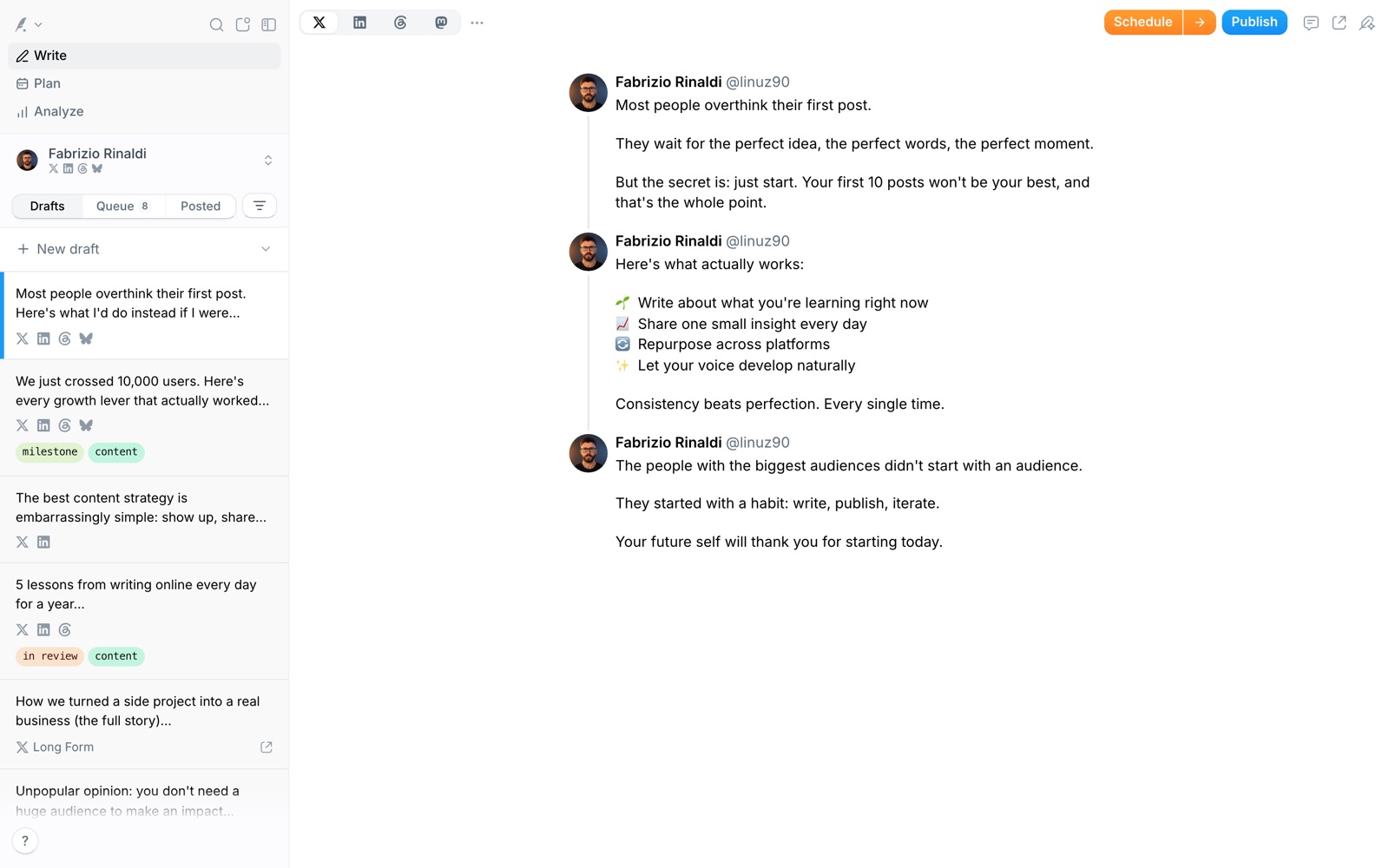Viewport: 1389px width, 868px height.
Task: Click X icon on first 'overthink' draft
Action: click(x=23, y=339)
